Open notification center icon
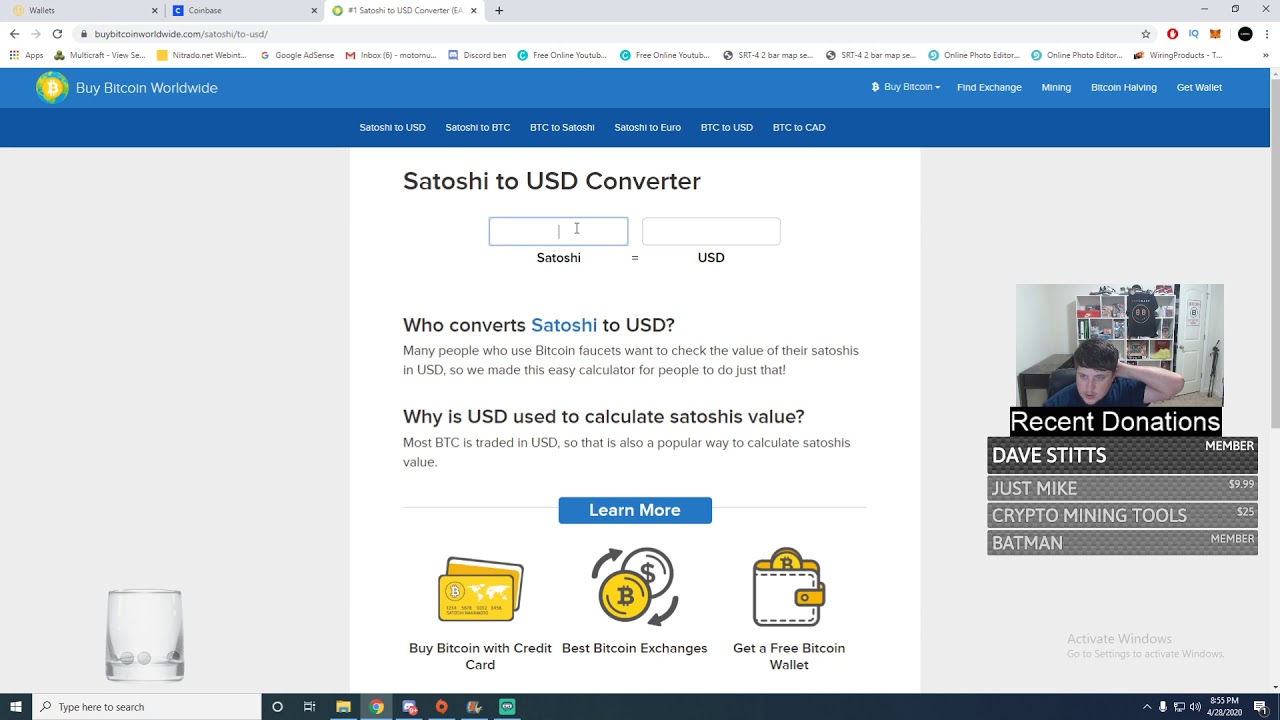 [x=1261, y=707]
